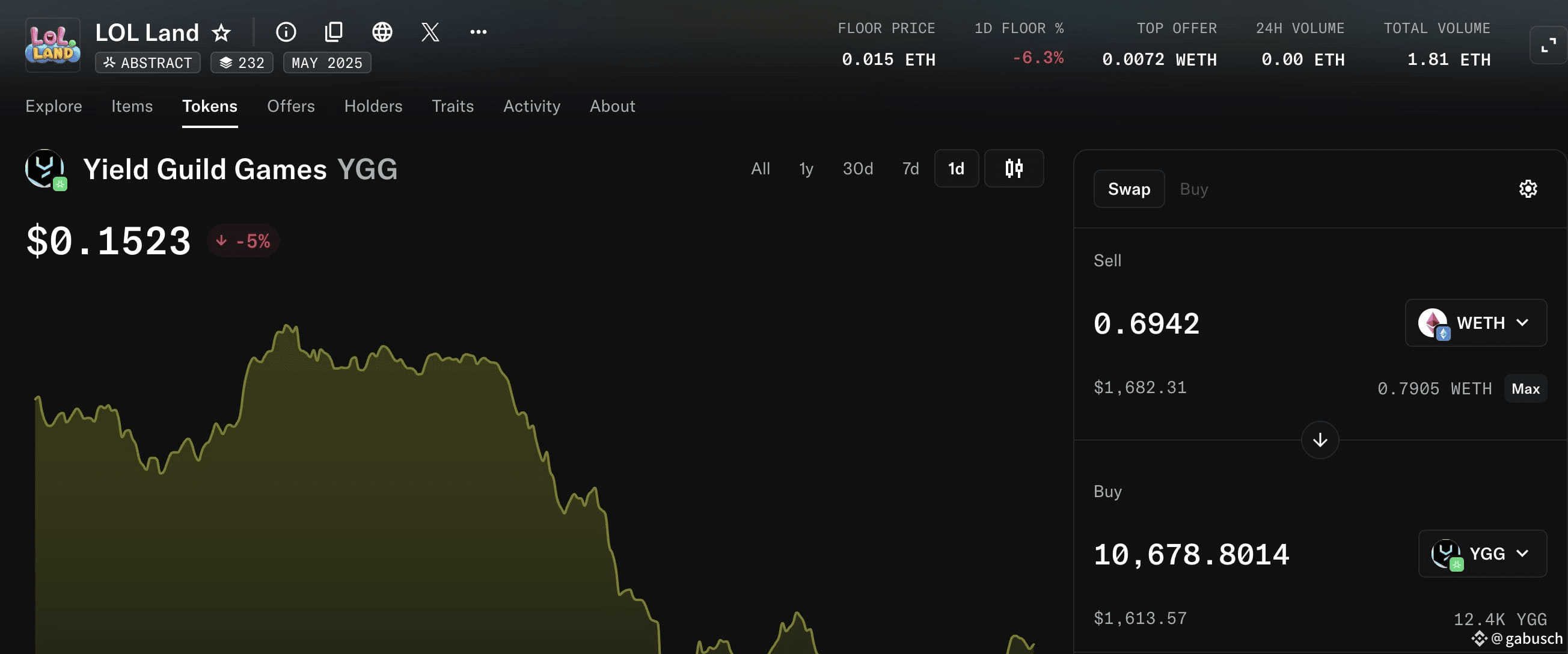The image size is (1568, 654).
Task: Open the collection info icon
Action: pos(286,32)
